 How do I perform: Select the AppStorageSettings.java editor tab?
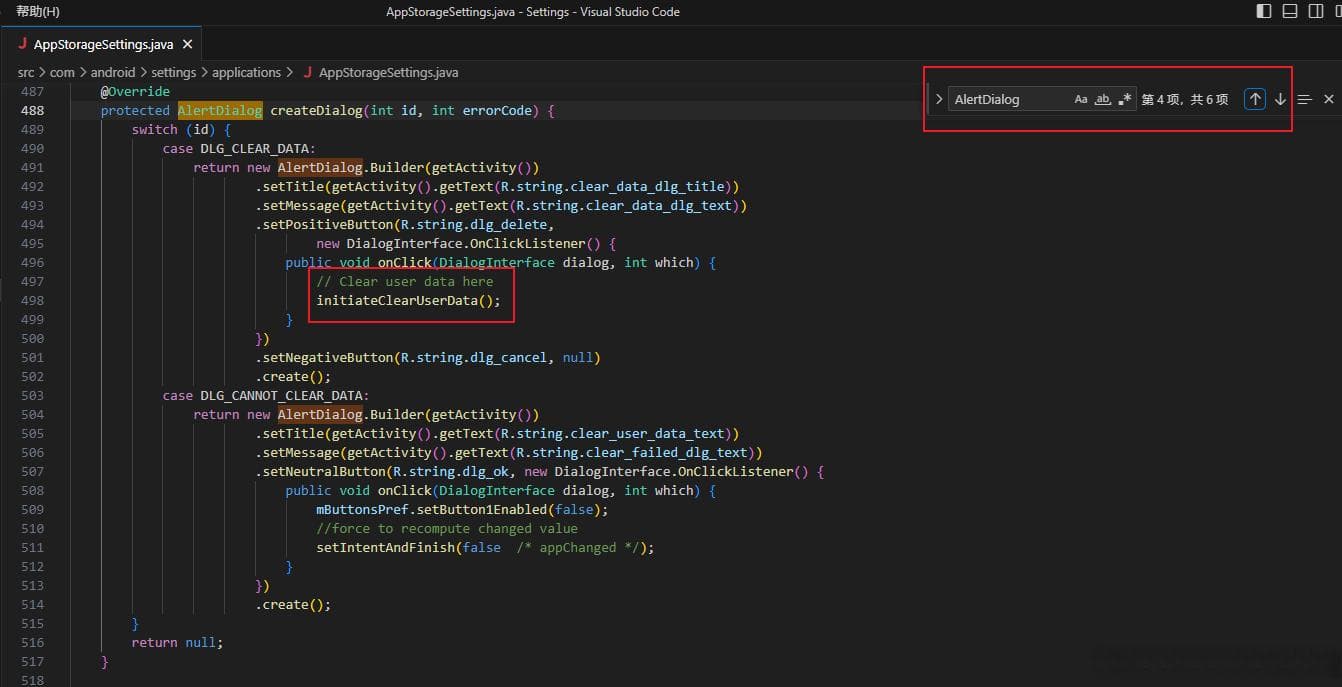pos(103,45)
